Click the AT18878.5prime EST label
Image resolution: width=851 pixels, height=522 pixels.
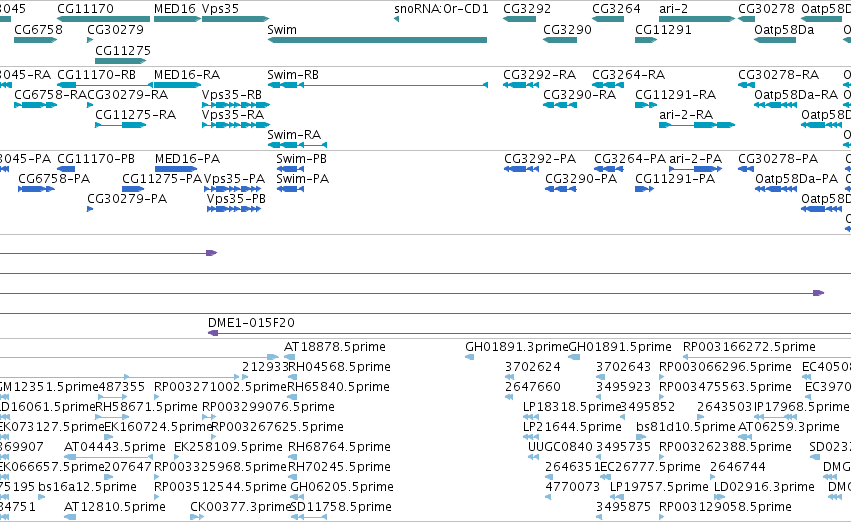coord(334,347)
